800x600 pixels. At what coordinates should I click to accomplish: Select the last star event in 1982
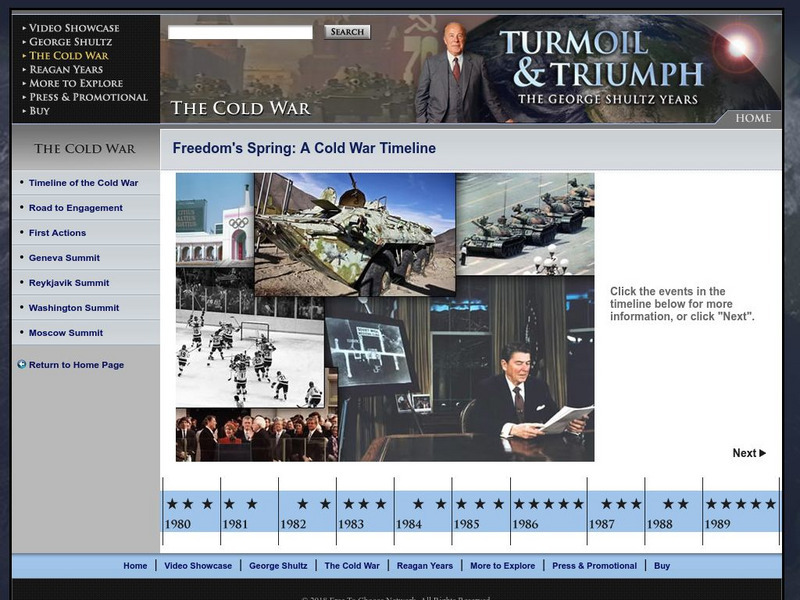326,504
